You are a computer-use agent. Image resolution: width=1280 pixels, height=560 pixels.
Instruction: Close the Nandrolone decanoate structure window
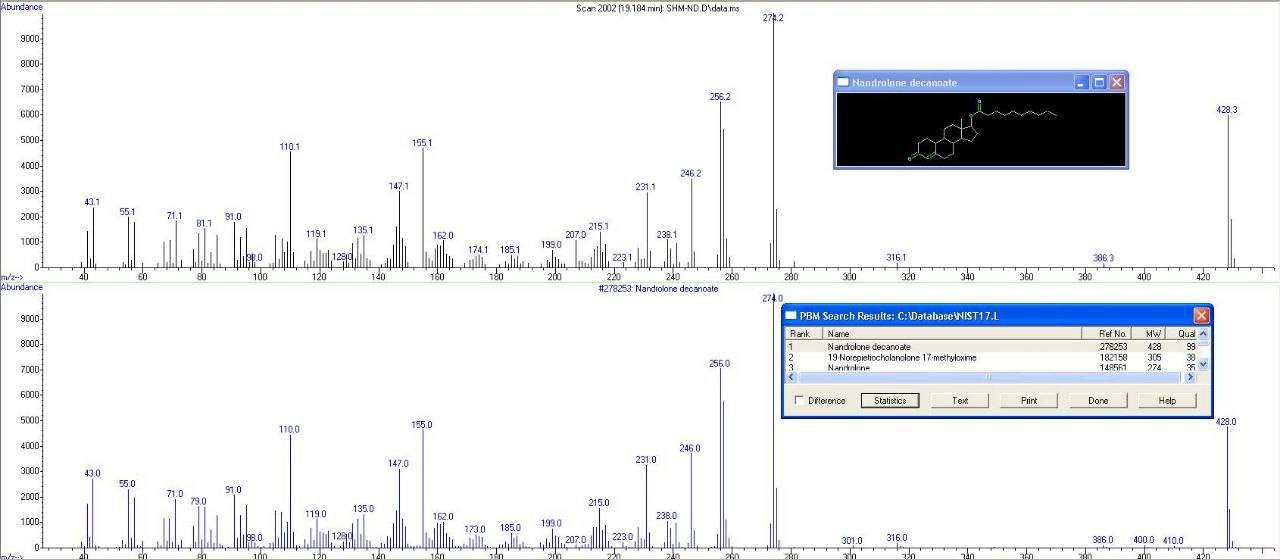point(1117,82)
